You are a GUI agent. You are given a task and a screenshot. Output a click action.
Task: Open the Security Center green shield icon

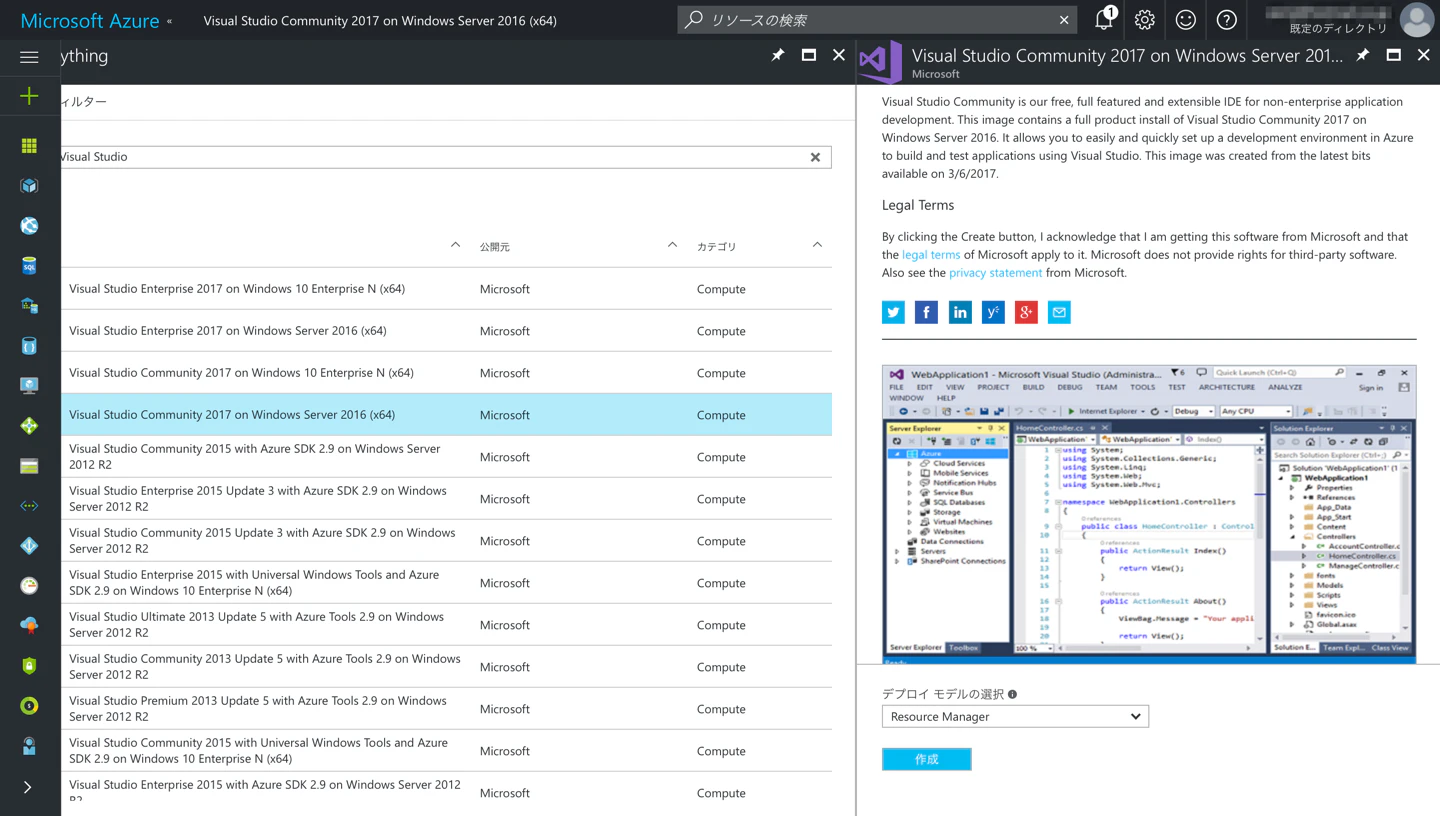29,666
